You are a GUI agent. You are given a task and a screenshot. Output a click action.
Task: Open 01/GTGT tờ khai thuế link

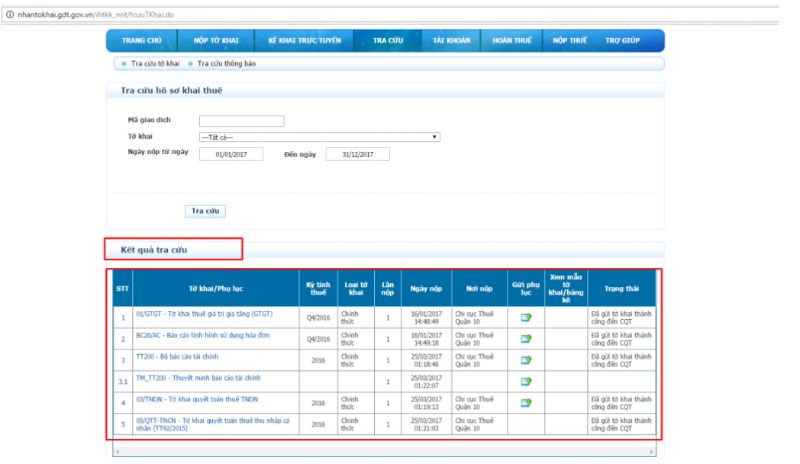(x=204, y=312)
